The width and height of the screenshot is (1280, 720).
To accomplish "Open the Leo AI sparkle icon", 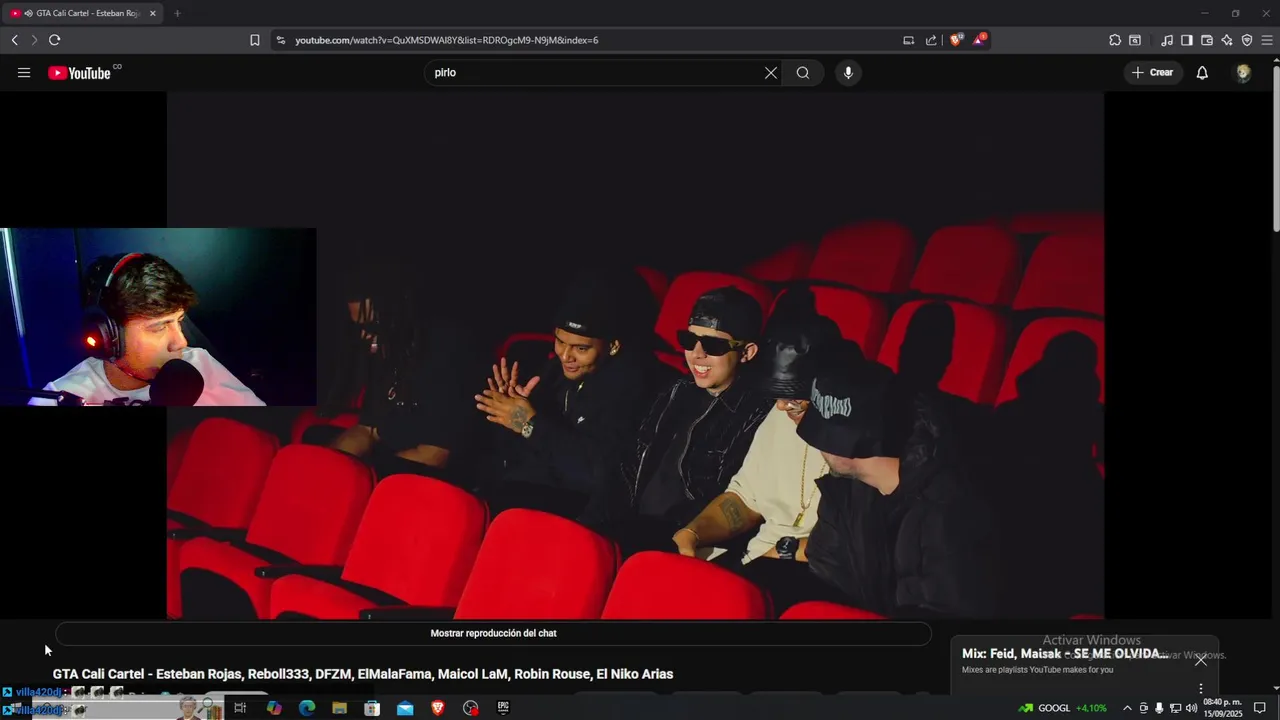I will tap(1227, 40).
